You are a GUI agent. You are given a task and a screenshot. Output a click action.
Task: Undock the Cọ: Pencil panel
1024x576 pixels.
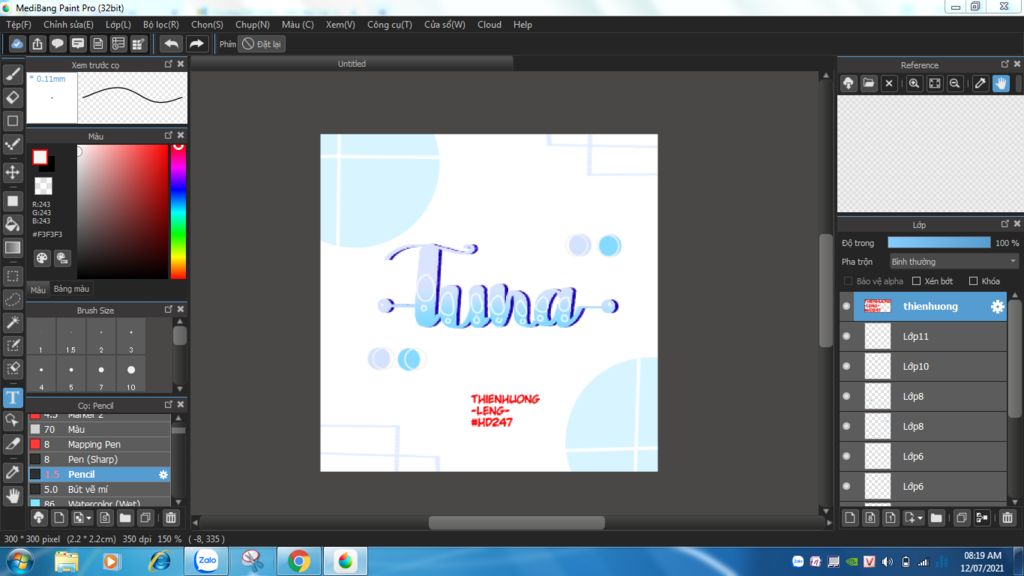pos(168,404)
